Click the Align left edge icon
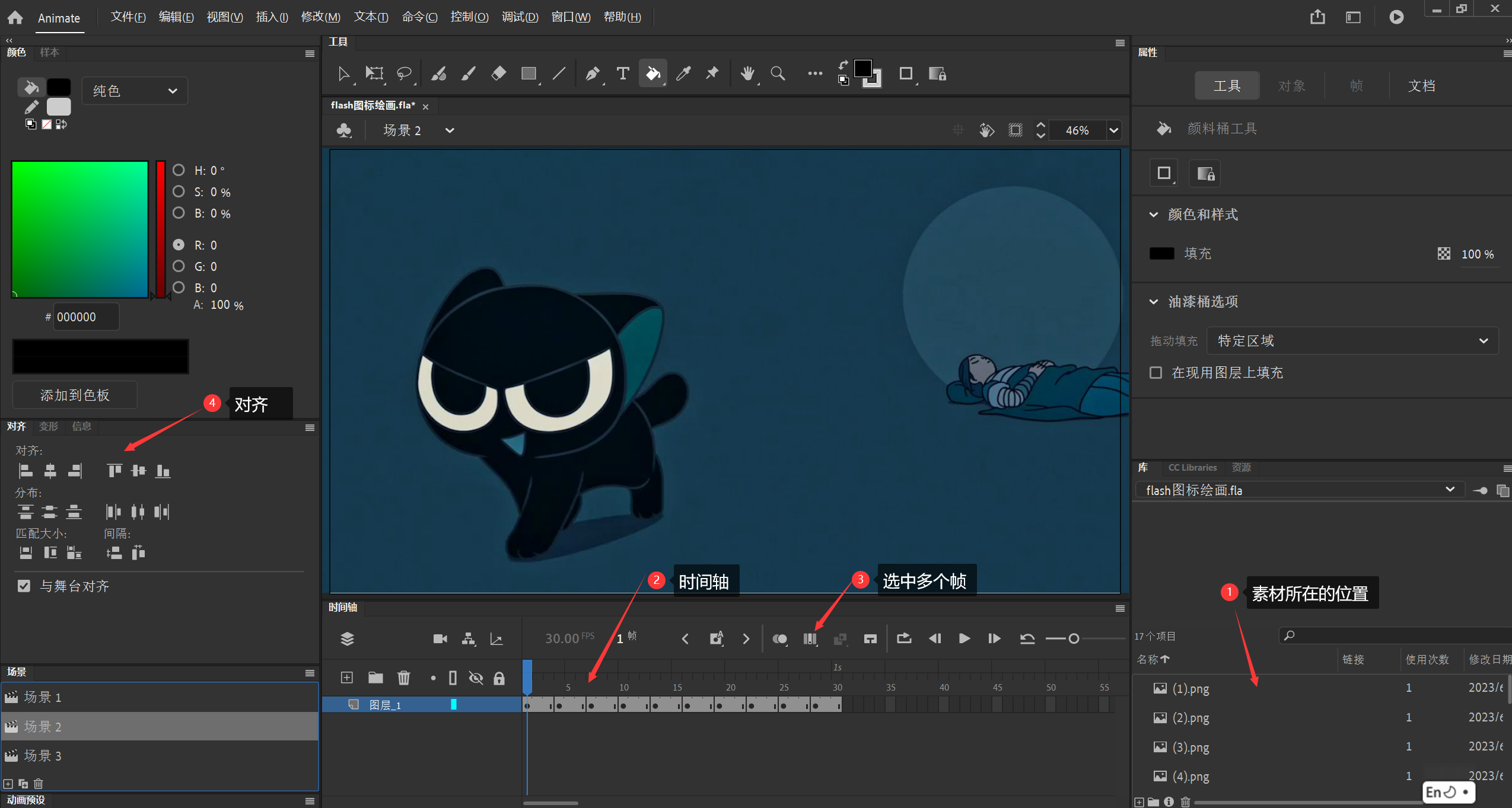 pyautogui.click(x=26, y=471)
